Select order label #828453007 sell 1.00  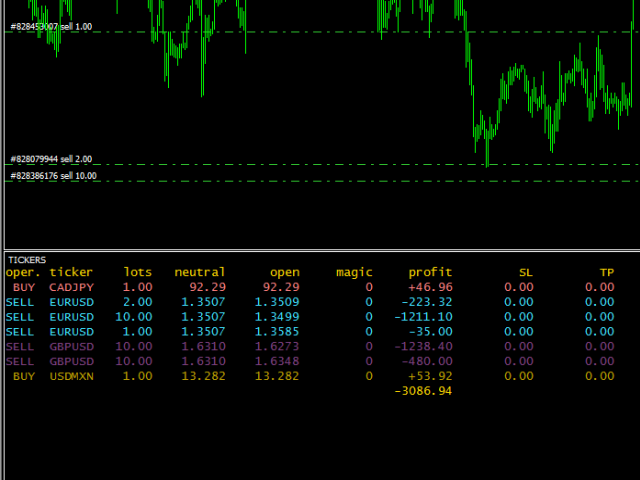pos(51,27)
